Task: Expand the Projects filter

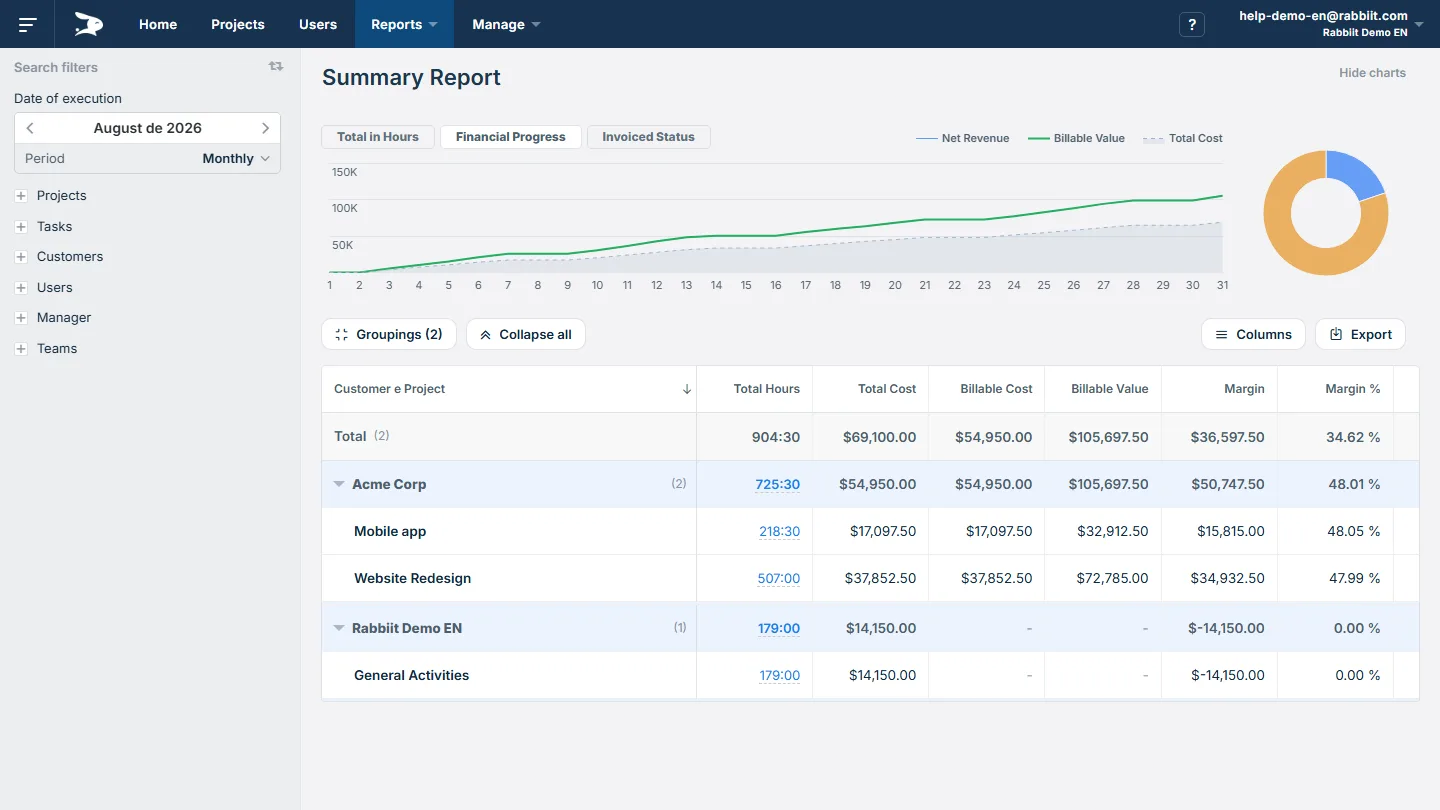Action: point(21,196)
